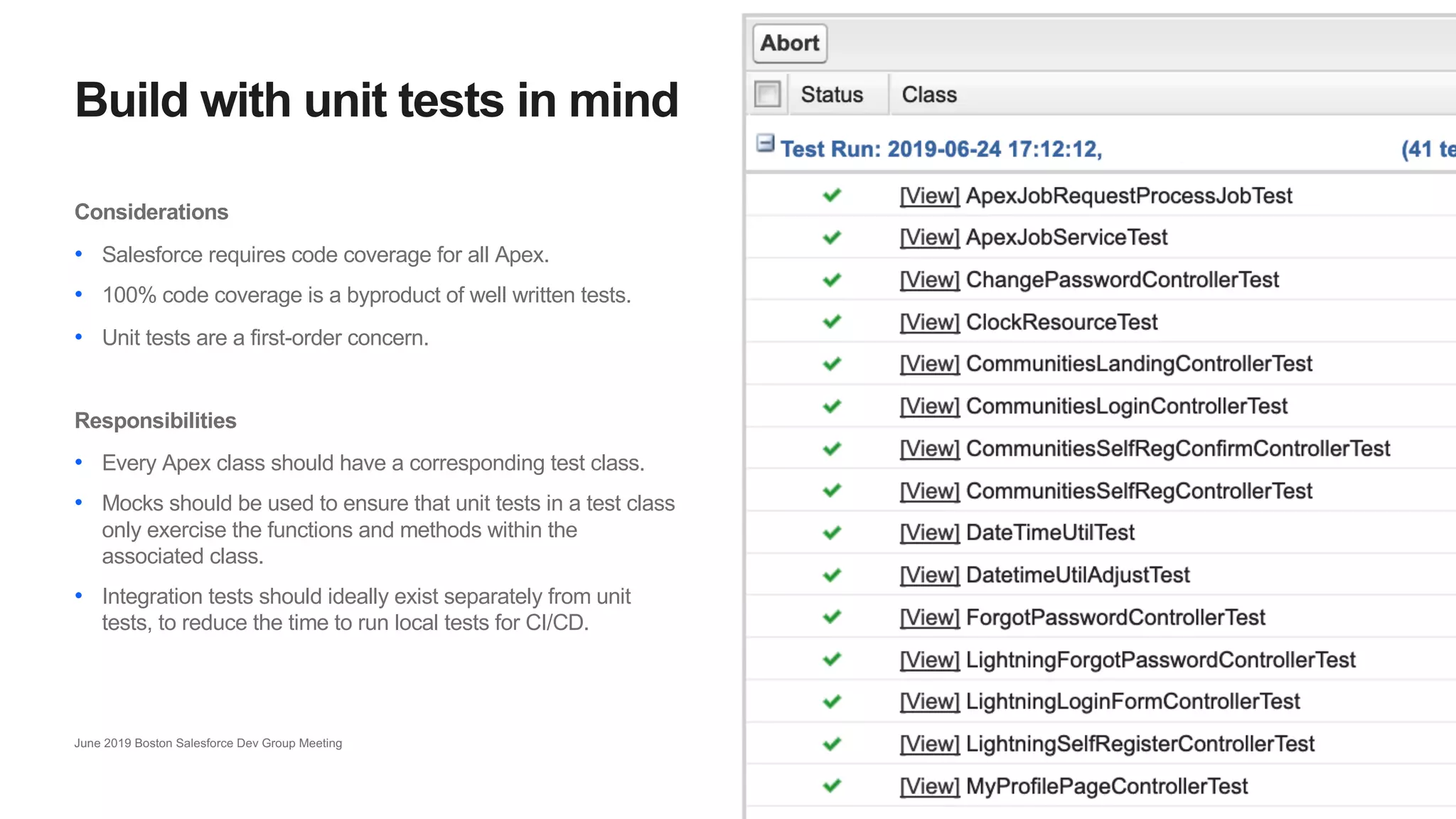The height and width of the screenshot is (819, 1456).
Task: Open View link for DatetimeUtilAdjustTest
Action: 930,575
